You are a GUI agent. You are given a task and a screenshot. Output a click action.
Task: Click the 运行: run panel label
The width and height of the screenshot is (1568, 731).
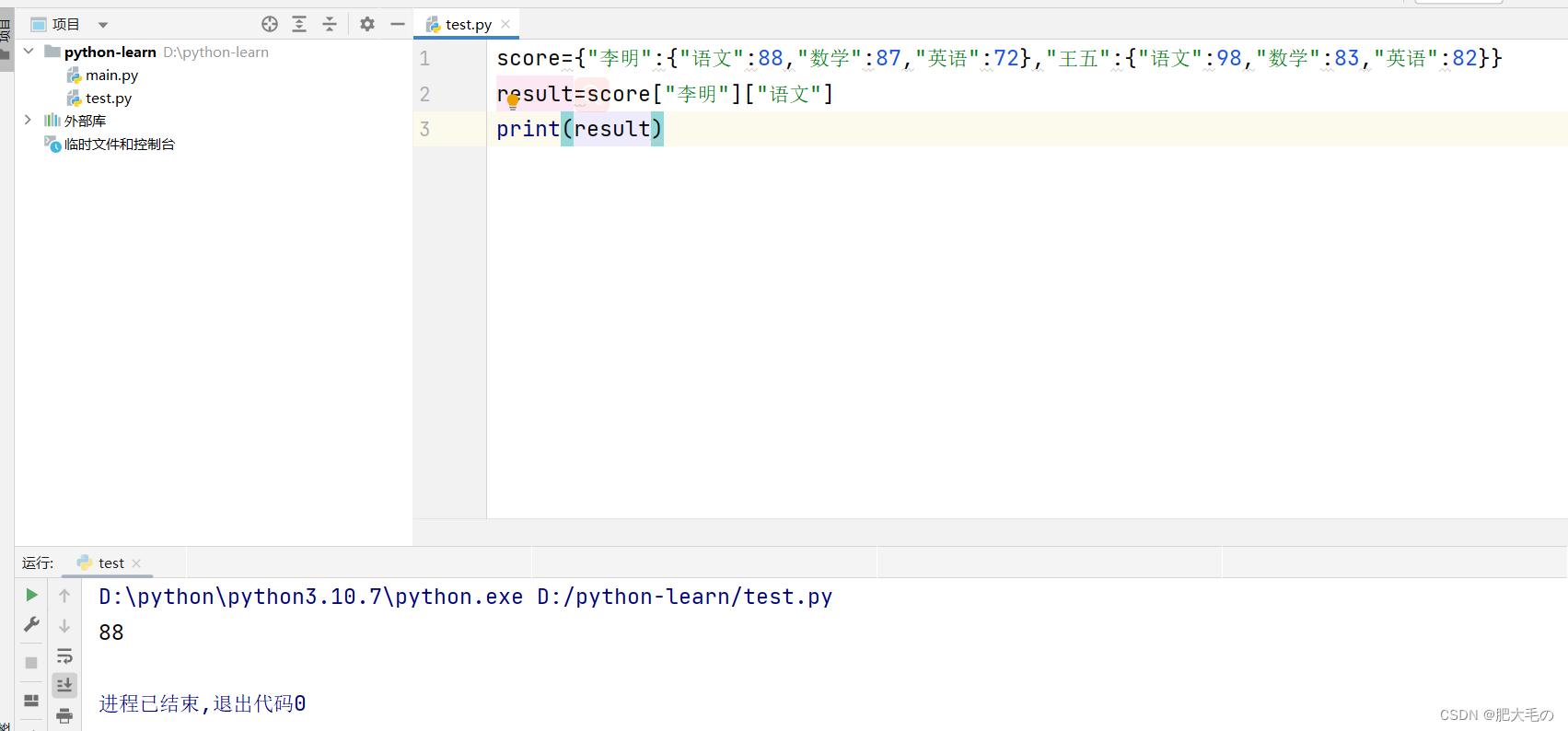coord(38,563)
